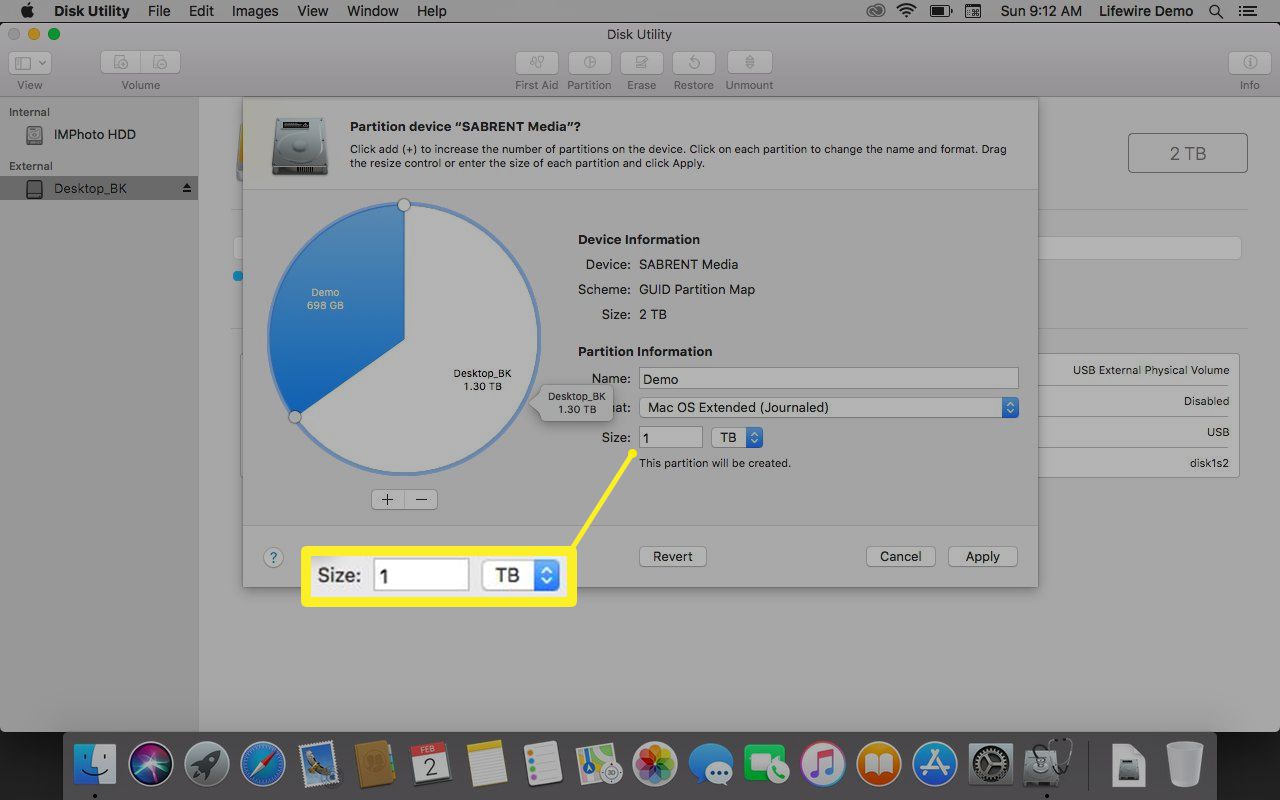Click the Info toolbar icon
The height and width of the screenshot is (800, 1280).
click(x=1249, y=62)
